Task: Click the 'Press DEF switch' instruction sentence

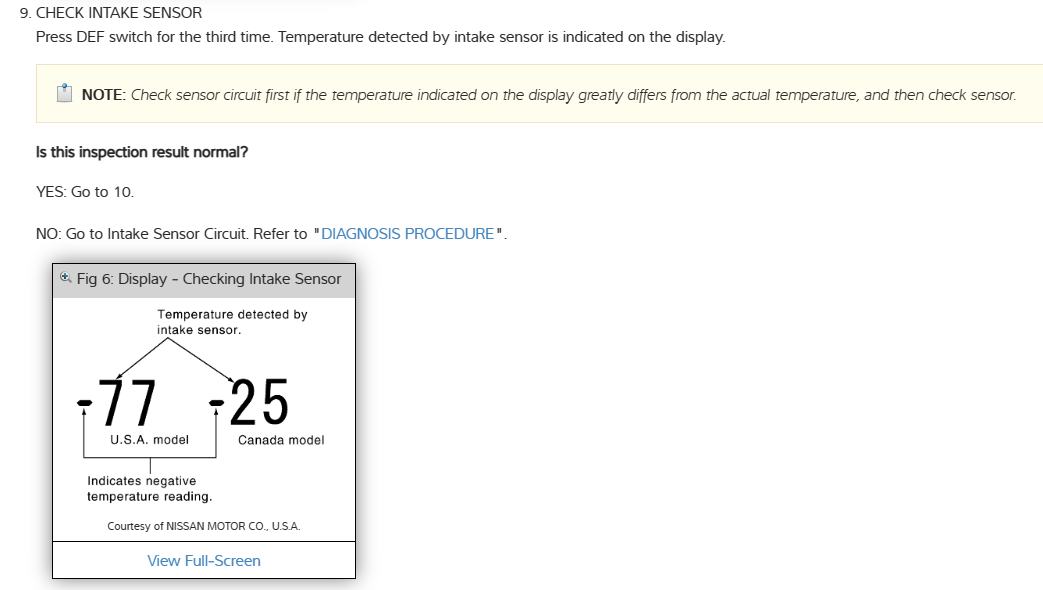Action: [x=380, y=37]
